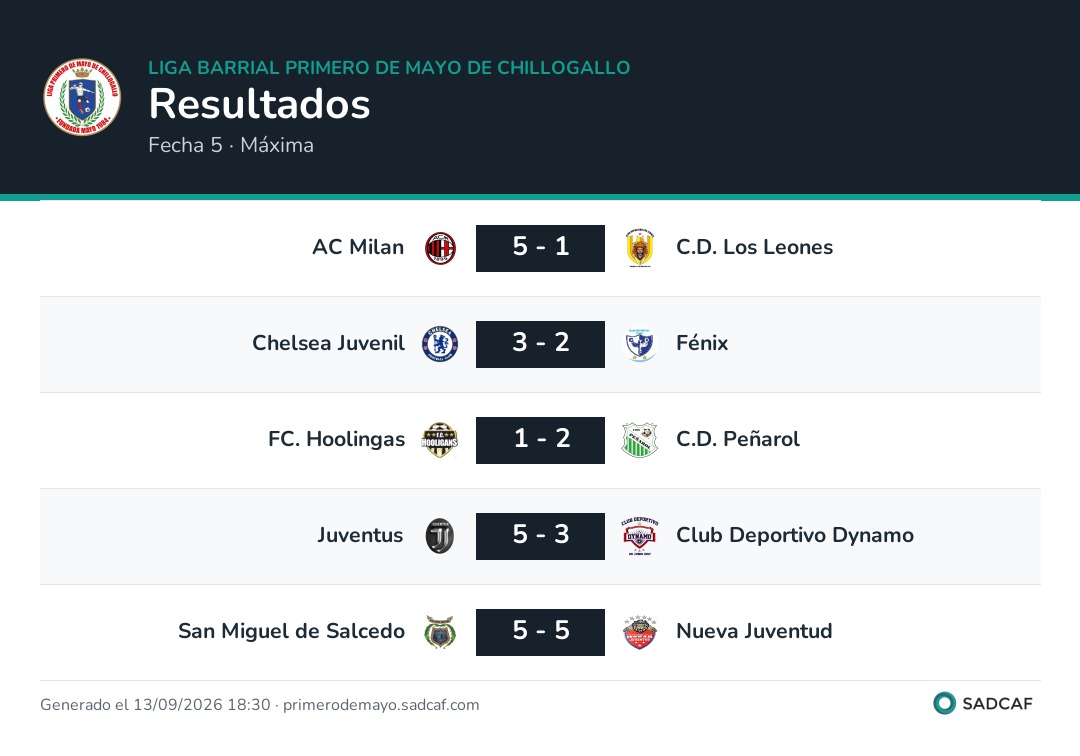Click the C.D. Peñarol green striped crest

[640, 440]
